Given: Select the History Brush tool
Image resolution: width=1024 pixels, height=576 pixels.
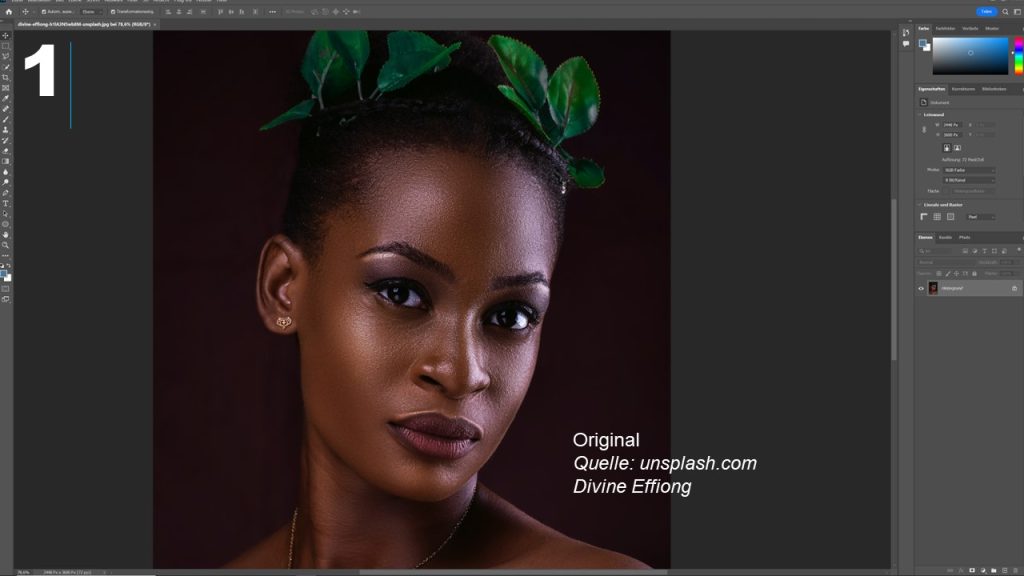Looking at the screenshot, I should [x=6, y=140].
